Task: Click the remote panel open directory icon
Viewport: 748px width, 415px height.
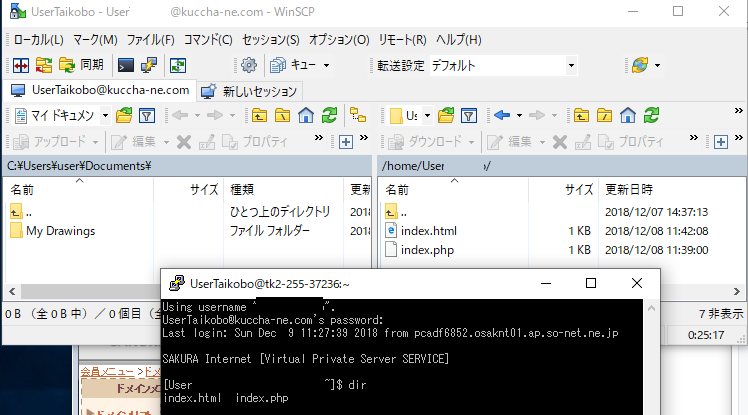Action: [446, 115]
